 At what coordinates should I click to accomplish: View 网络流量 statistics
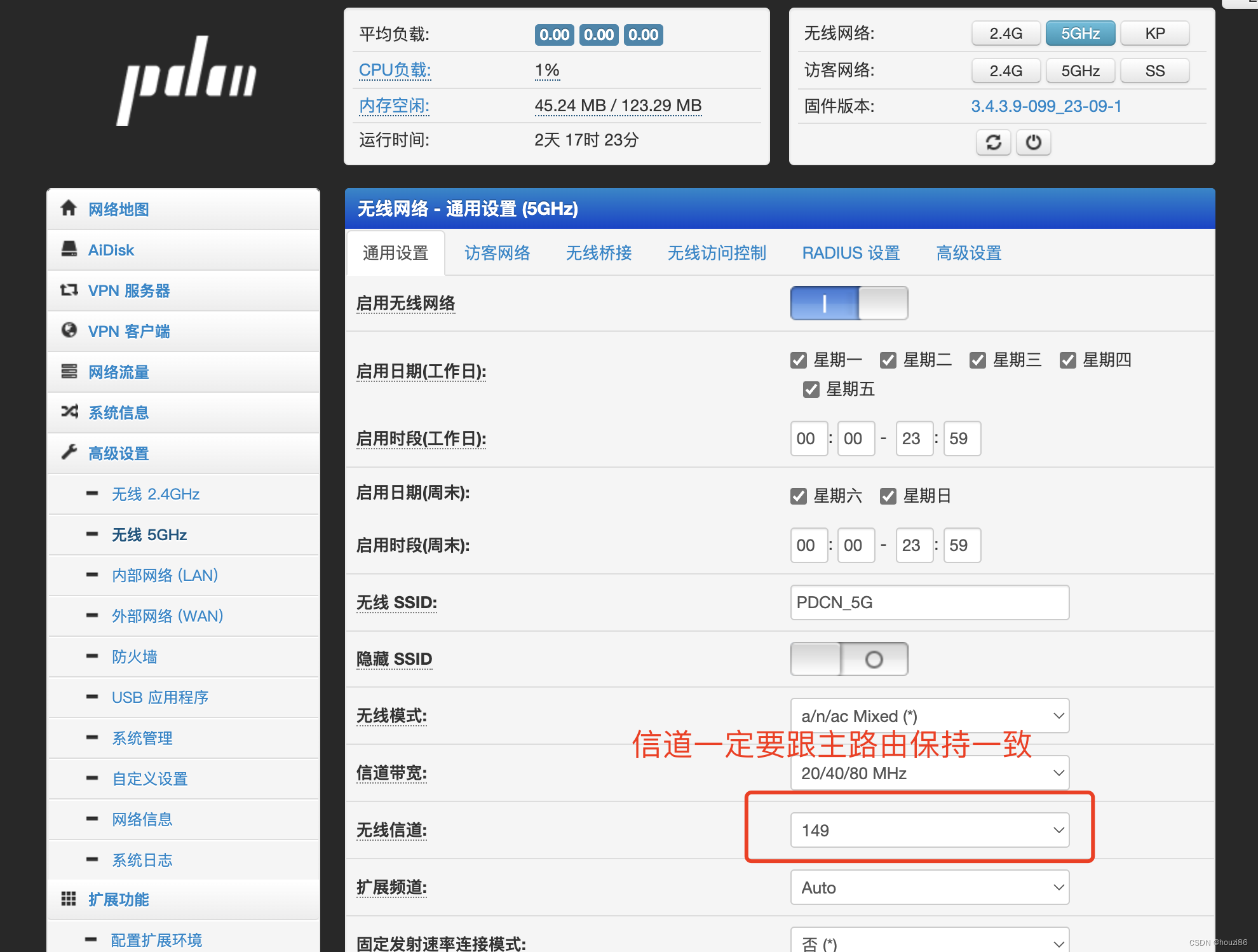click(119, 372)
